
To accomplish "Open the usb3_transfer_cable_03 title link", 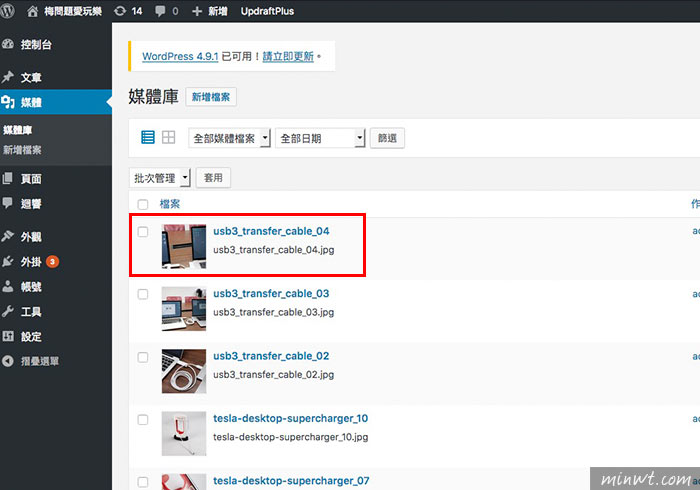I will click(x=271, y=293).
